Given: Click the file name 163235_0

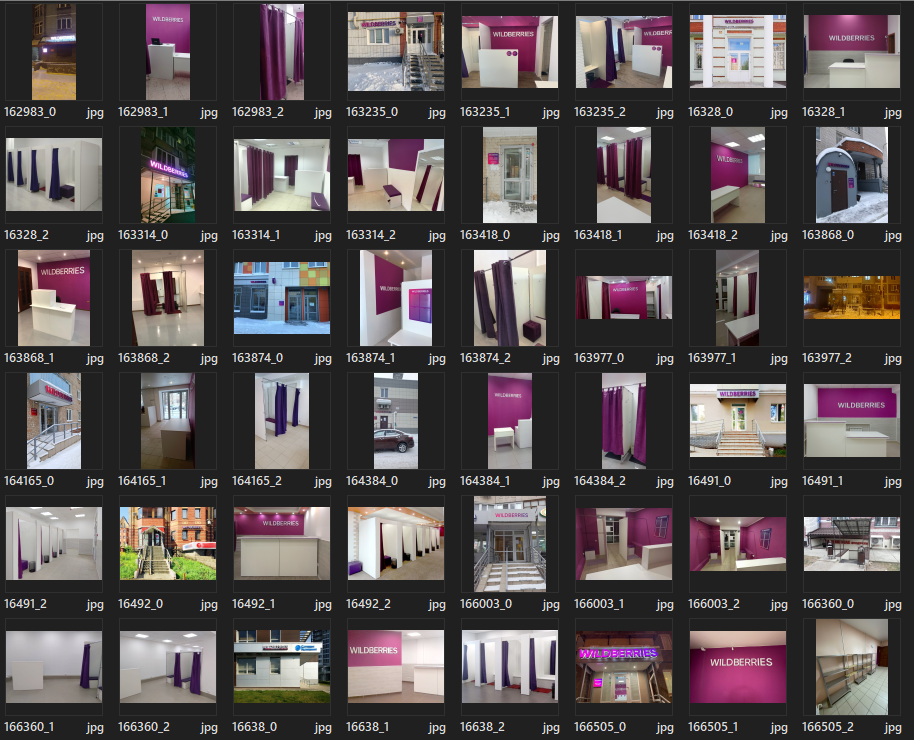Looking at the screenshot, I should 372,112.
